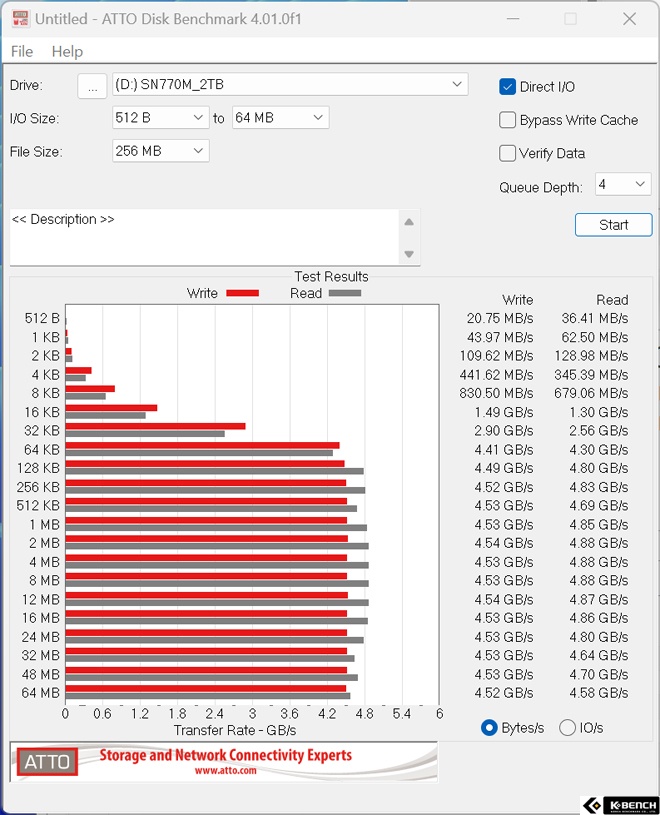660x815 pixels.
Task: Click read value 36.41 MB/s
Action: pos(595,318)
